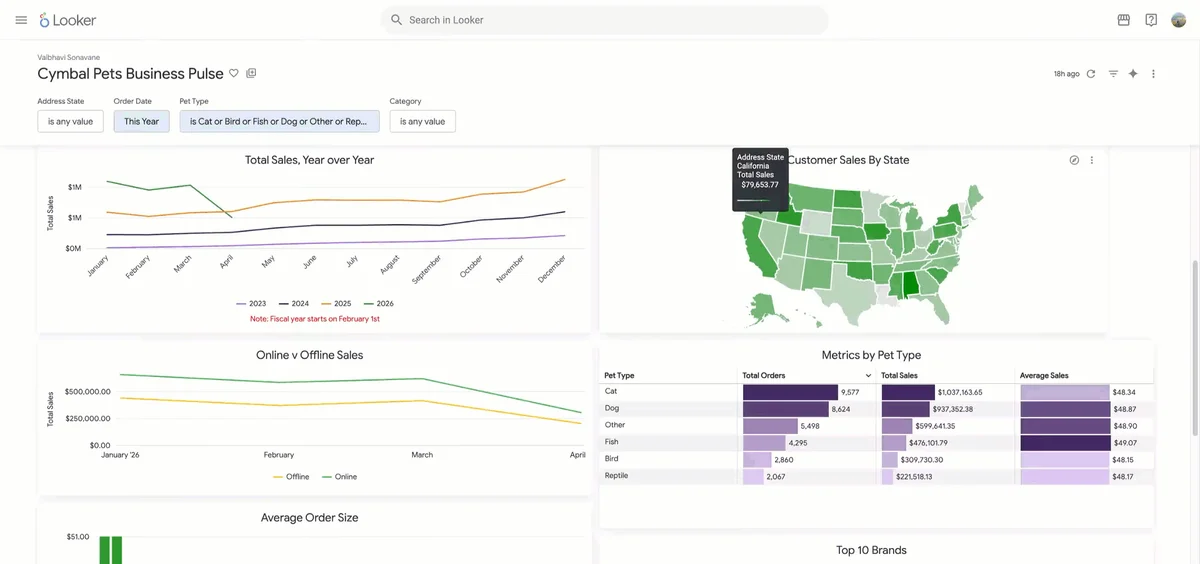Select the Other row label in table

click(615, 425)
